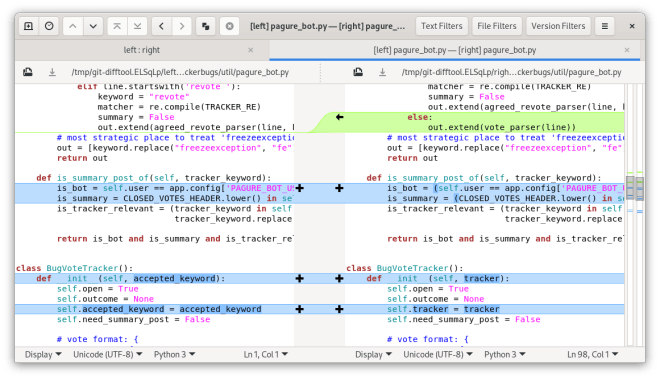Click '# vote format: {' comment in left pane
This screenshot has height=379, width=660.
pos(98,339)
